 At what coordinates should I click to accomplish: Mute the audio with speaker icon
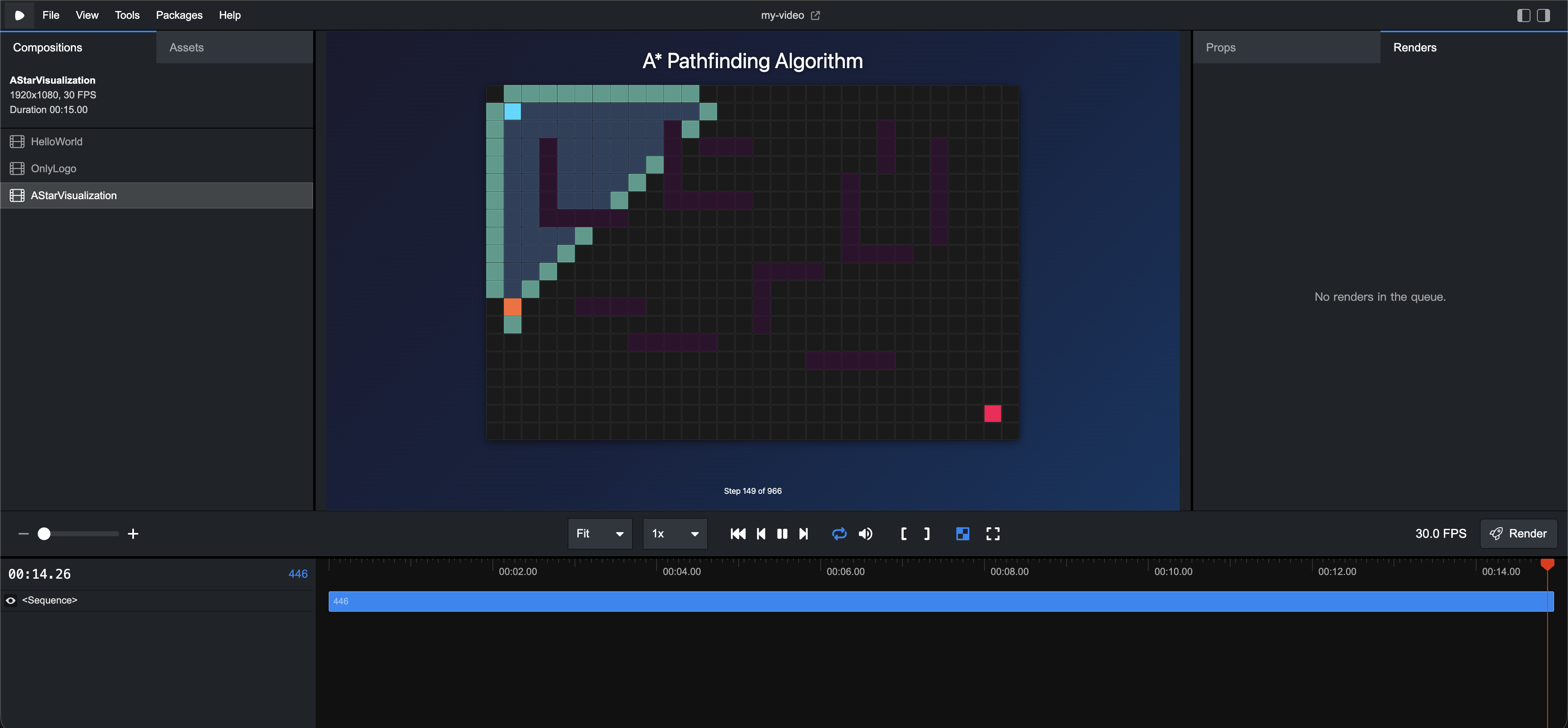click(x=865, y=533)
